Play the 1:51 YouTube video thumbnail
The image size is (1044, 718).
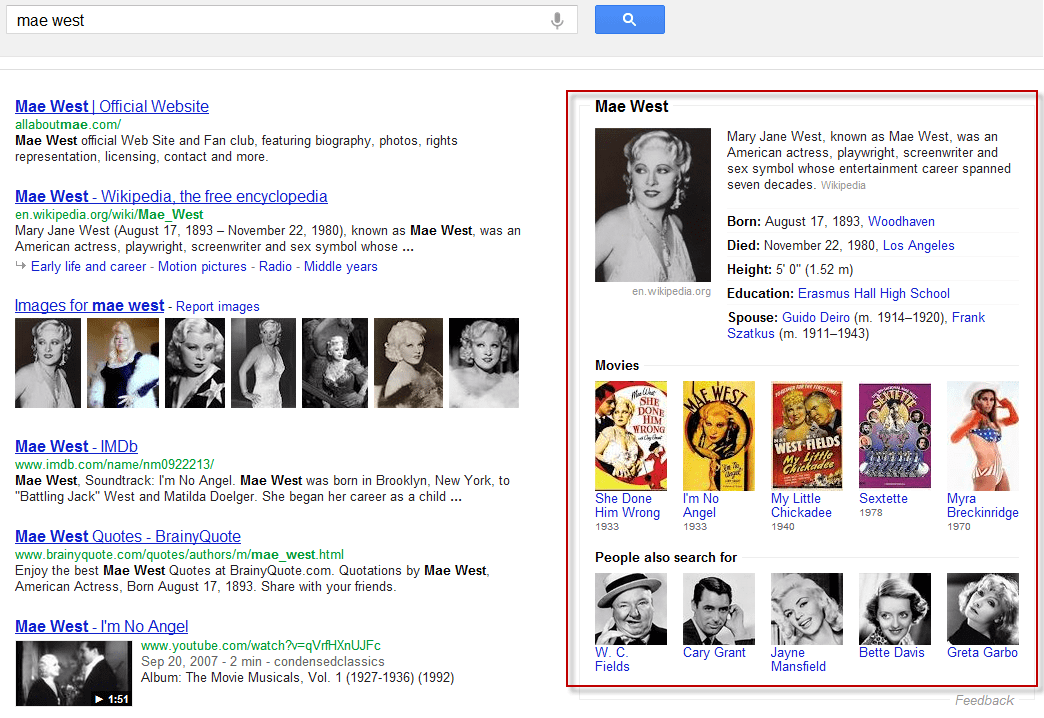(x=74, y=673)
